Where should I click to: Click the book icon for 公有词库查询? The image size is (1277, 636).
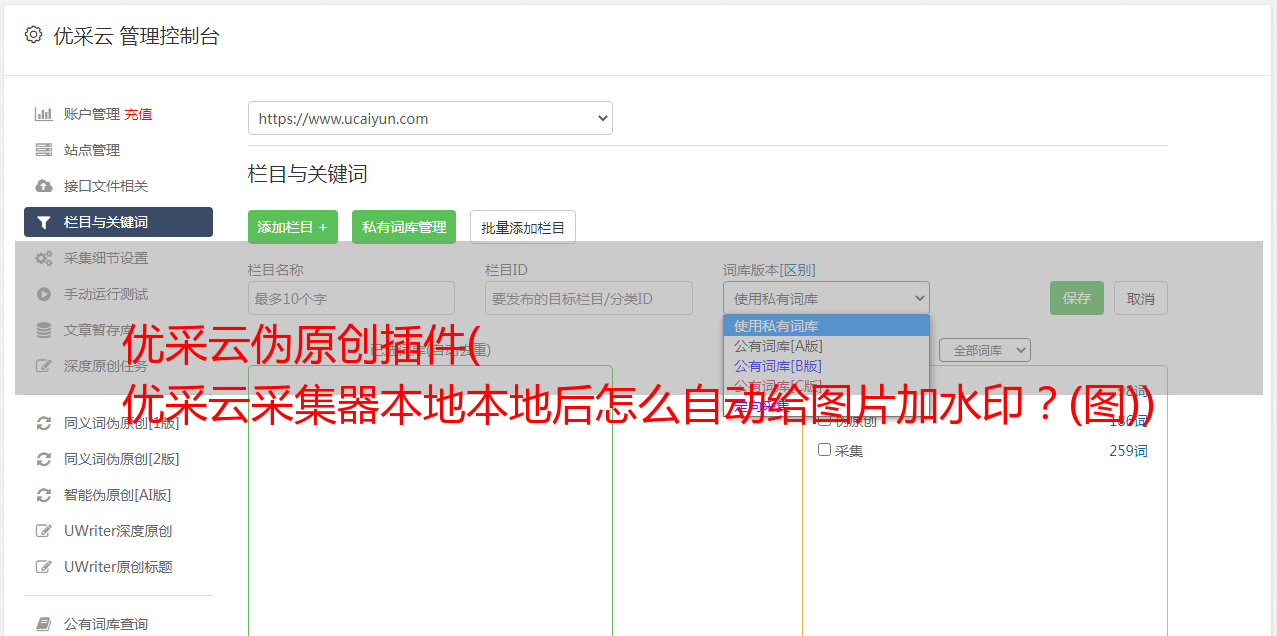tap(44, 624)
